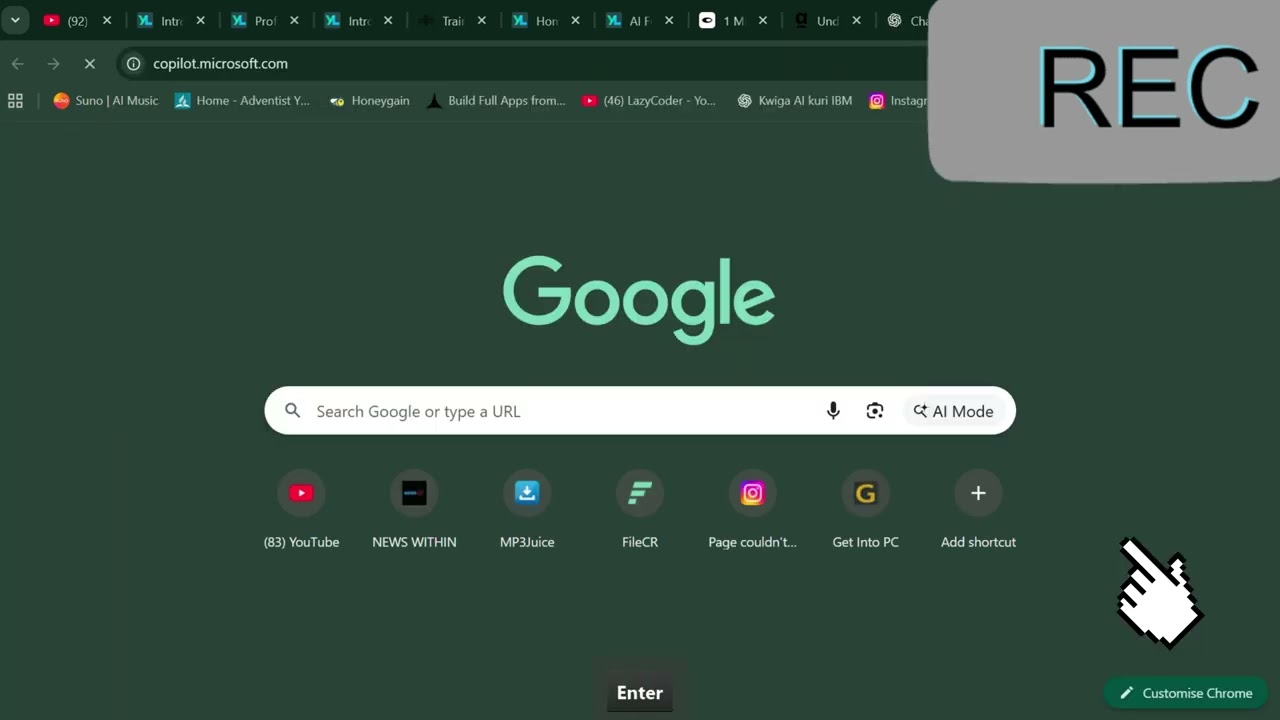Open the Kwiga AI kuri IBM bookmark
The width and height of the screenshot is (1280, 720).
coord(795,100)
